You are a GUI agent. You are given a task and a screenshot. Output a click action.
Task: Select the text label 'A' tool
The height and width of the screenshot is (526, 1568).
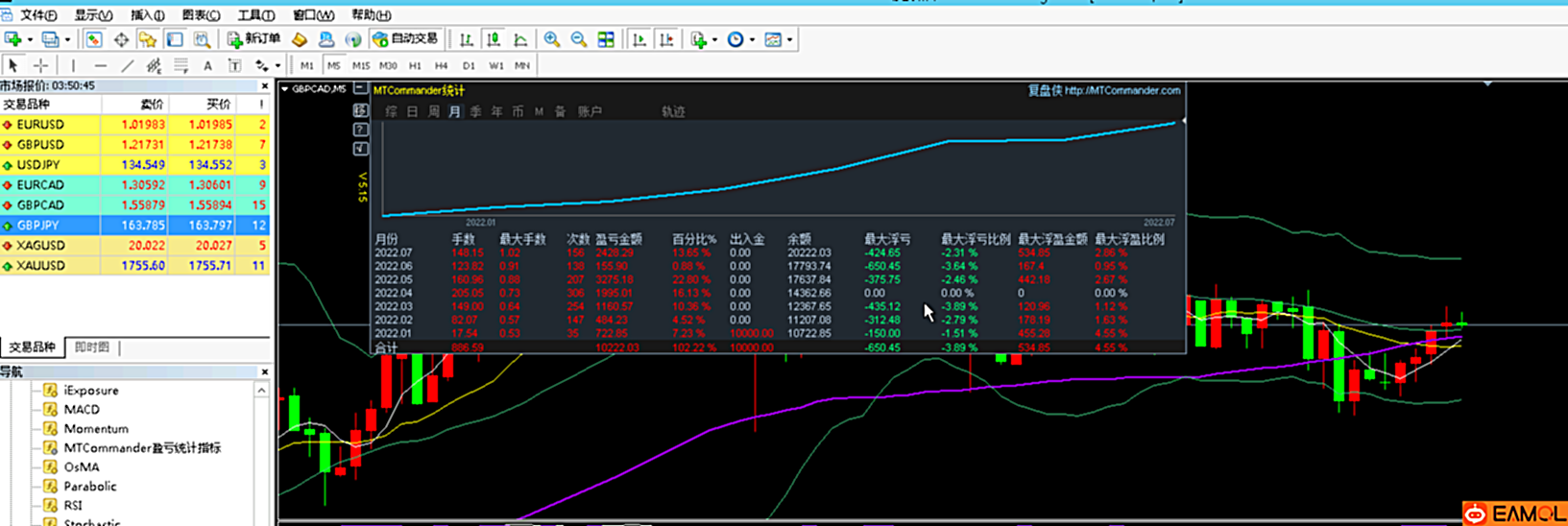(x=207, y=65)
